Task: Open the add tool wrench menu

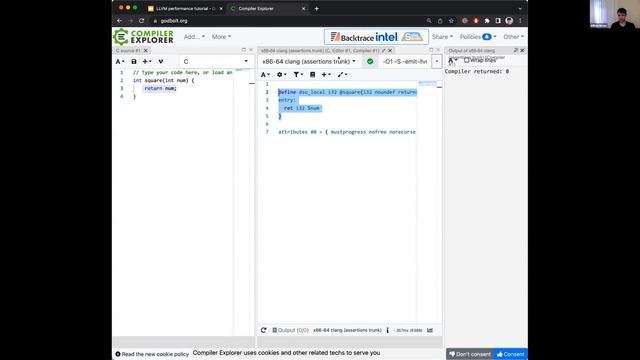Action: pos(342,75)
